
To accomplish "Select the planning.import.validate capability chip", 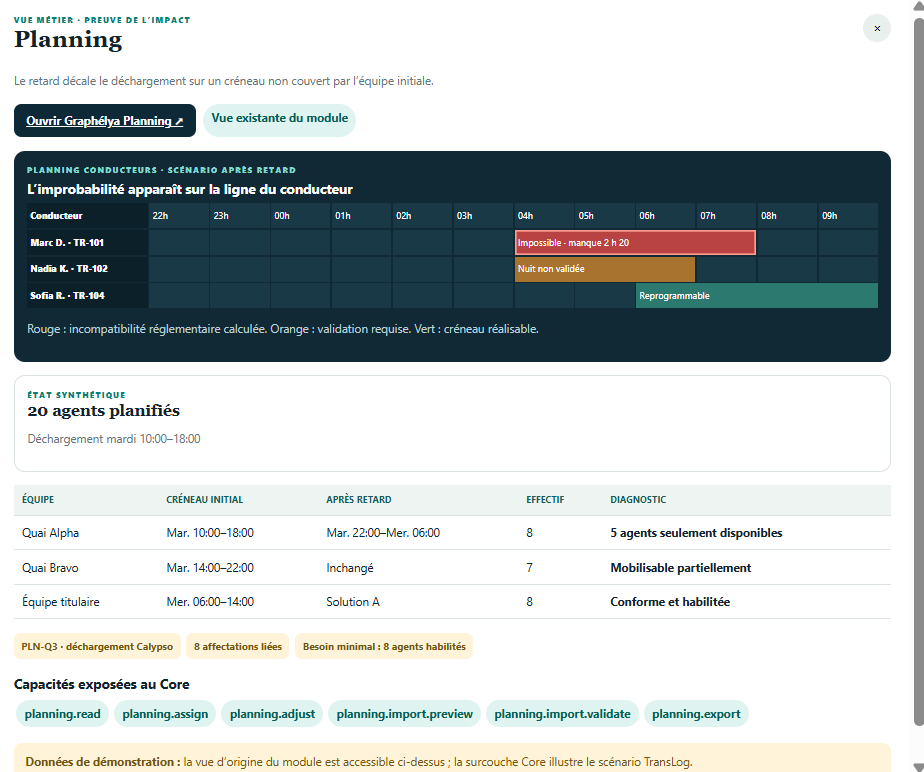I will pos(562,714).
